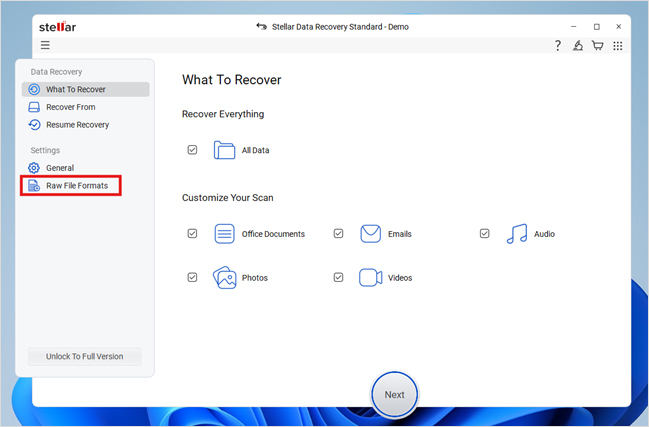Click the Office Documents label
The width and height of the screenshot is (649, 427).
tap(273, 234)
